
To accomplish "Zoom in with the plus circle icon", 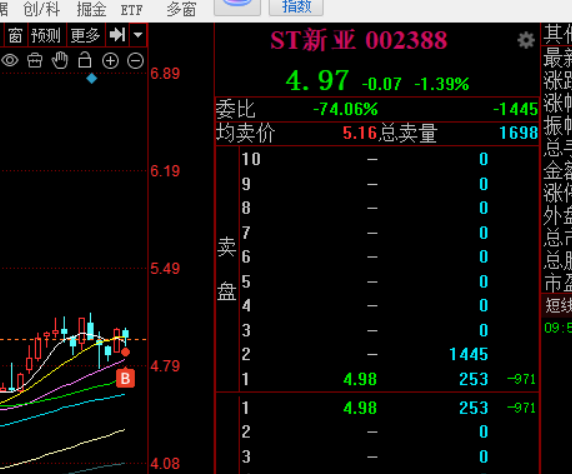I will (110, 61).
